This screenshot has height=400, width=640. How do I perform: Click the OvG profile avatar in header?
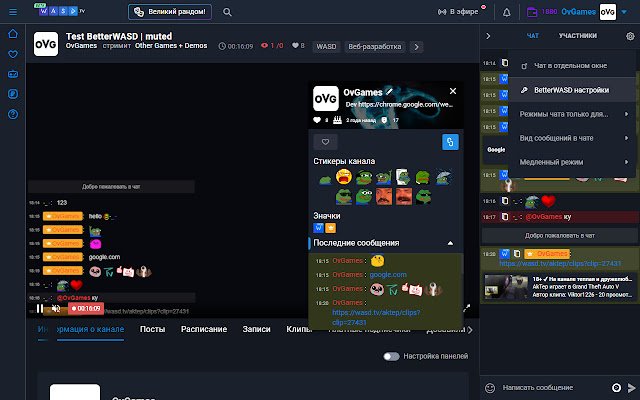[x=607, y=12]
